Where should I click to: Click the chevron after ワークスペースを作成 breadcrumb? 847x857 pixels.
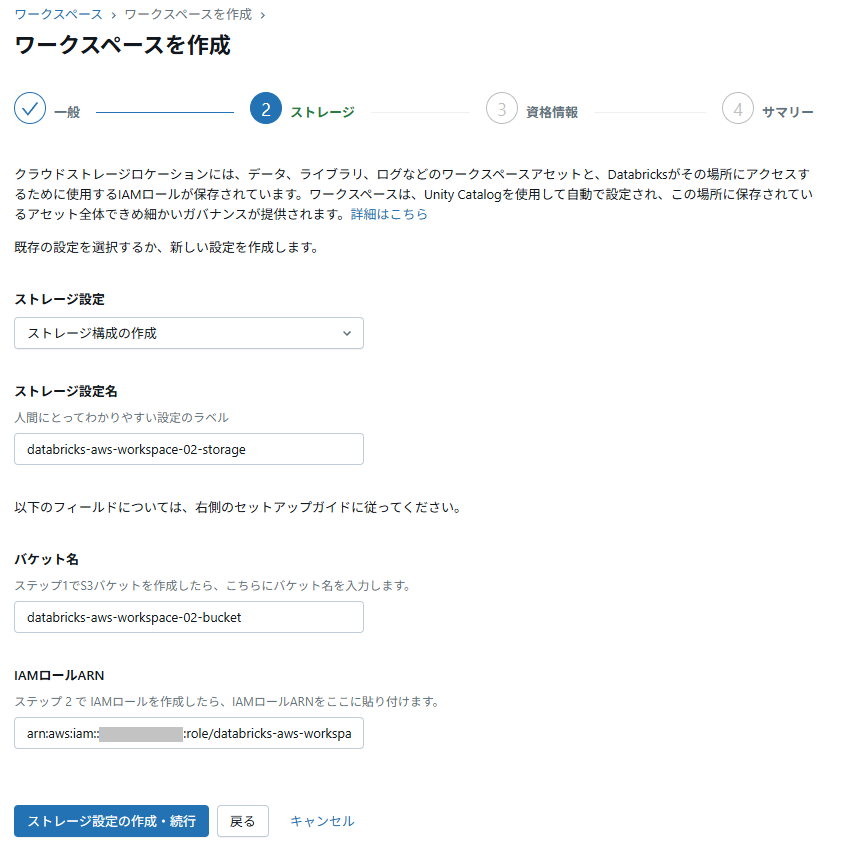click(x=263, y=15)
